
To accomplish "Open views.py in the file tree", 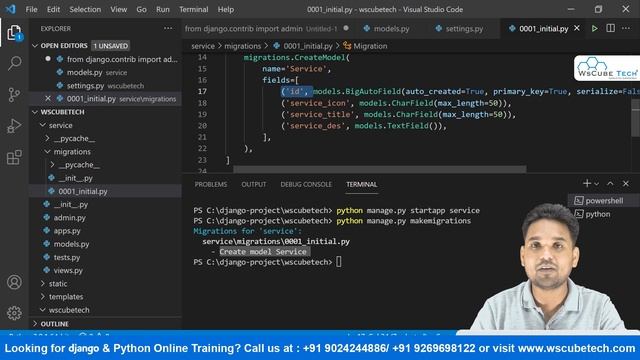I will click(68, 270).
